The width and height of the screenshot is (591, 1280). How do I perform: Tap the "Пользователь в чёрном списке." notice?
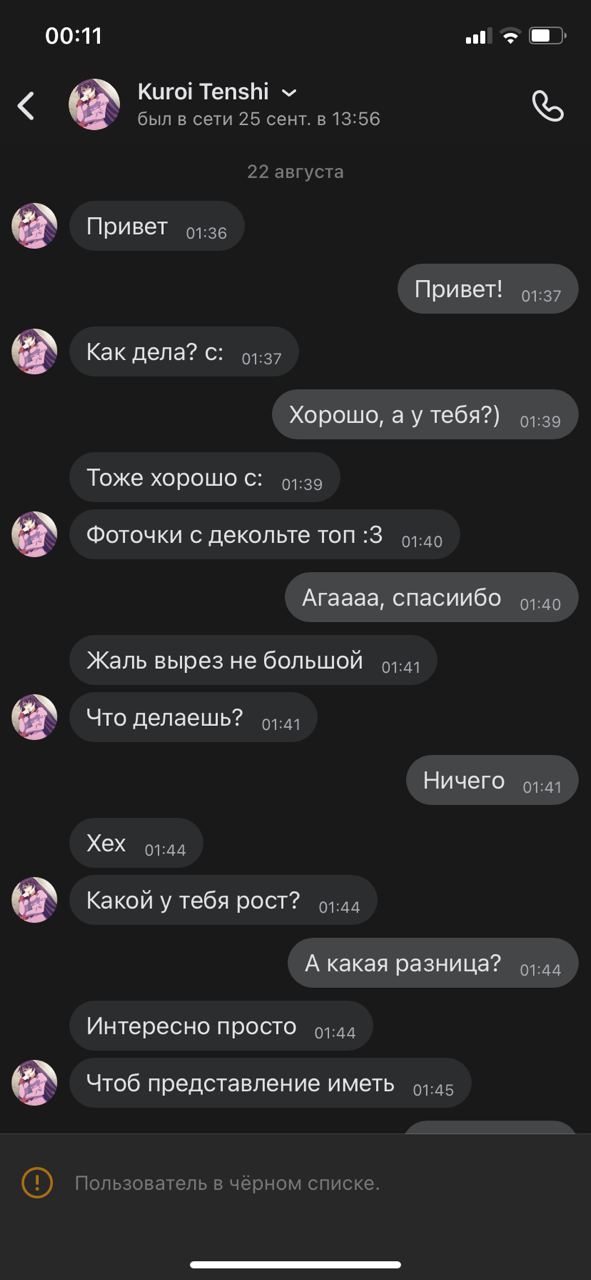227,1183
